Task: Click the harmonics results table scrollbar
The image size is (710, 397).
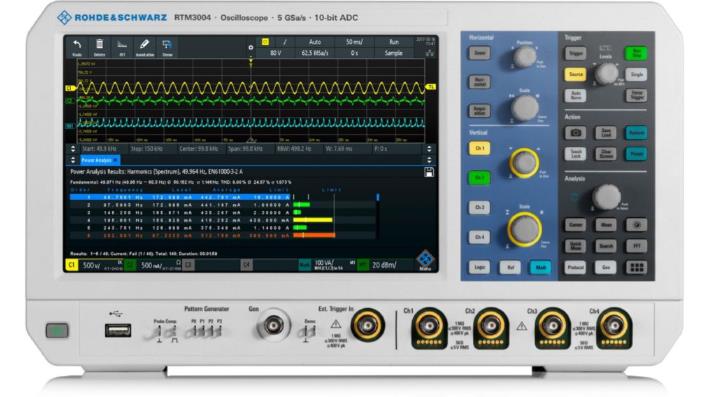Action: [x=378, y=216]
